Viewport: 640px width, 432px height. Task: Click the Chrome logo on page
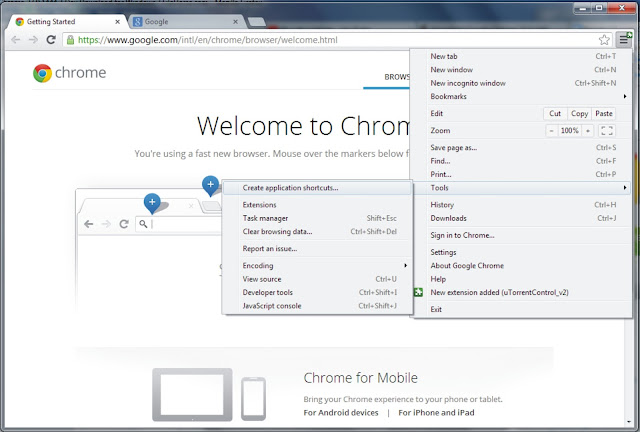pos(69,73)
